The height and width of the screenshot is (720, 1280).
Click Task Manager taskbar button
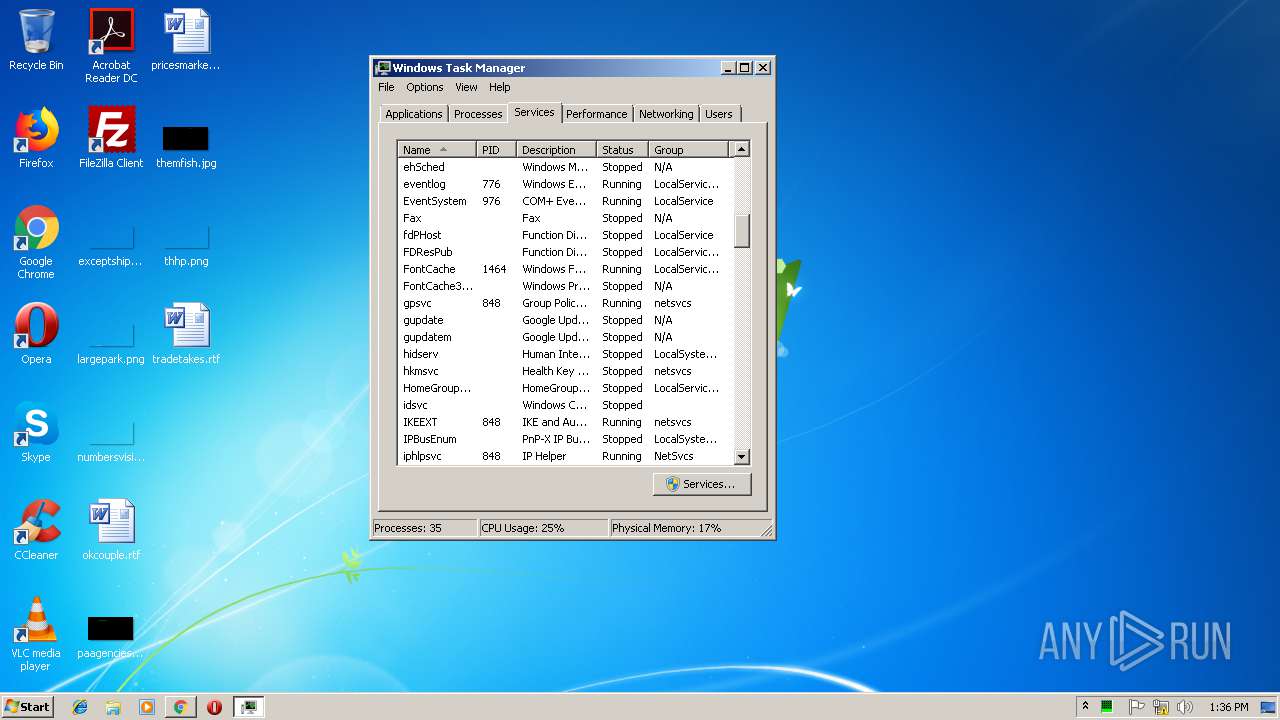[249, 707]
